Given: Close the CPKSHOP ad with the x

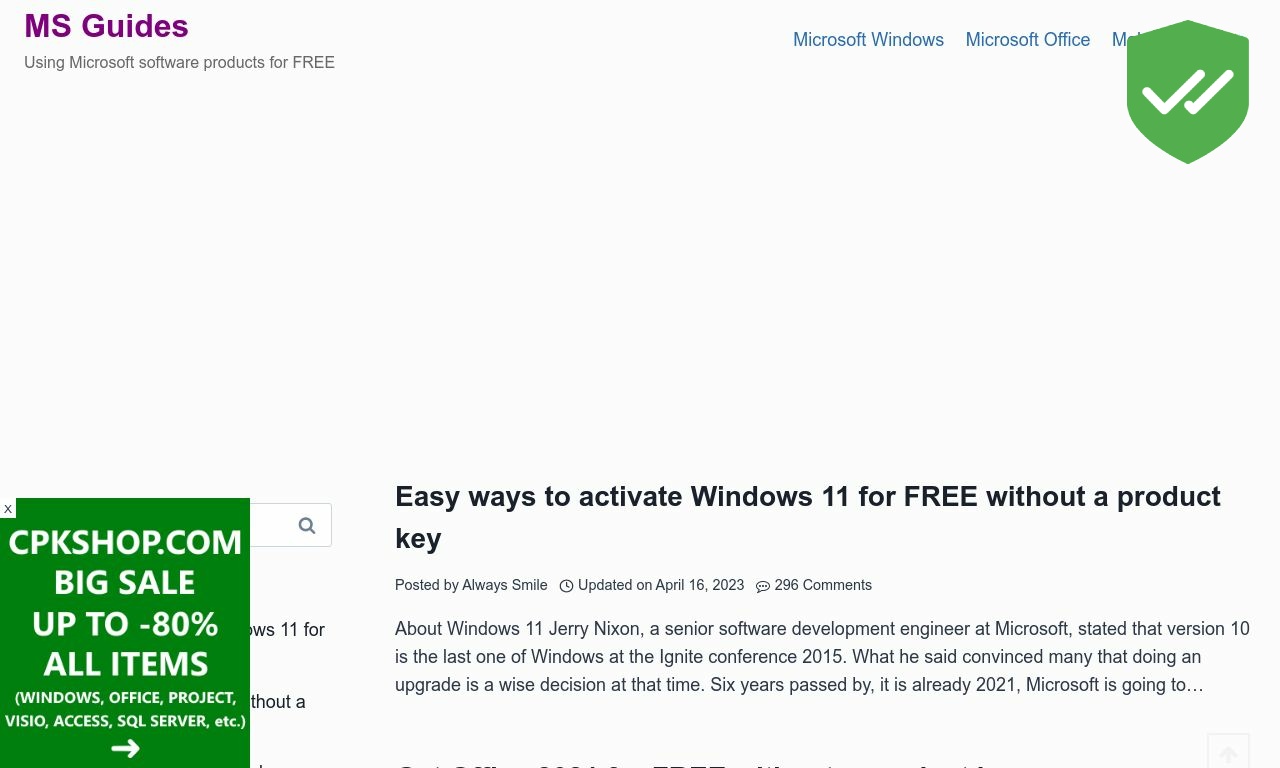Looking at the screenshot, I should tap(8, 509).
